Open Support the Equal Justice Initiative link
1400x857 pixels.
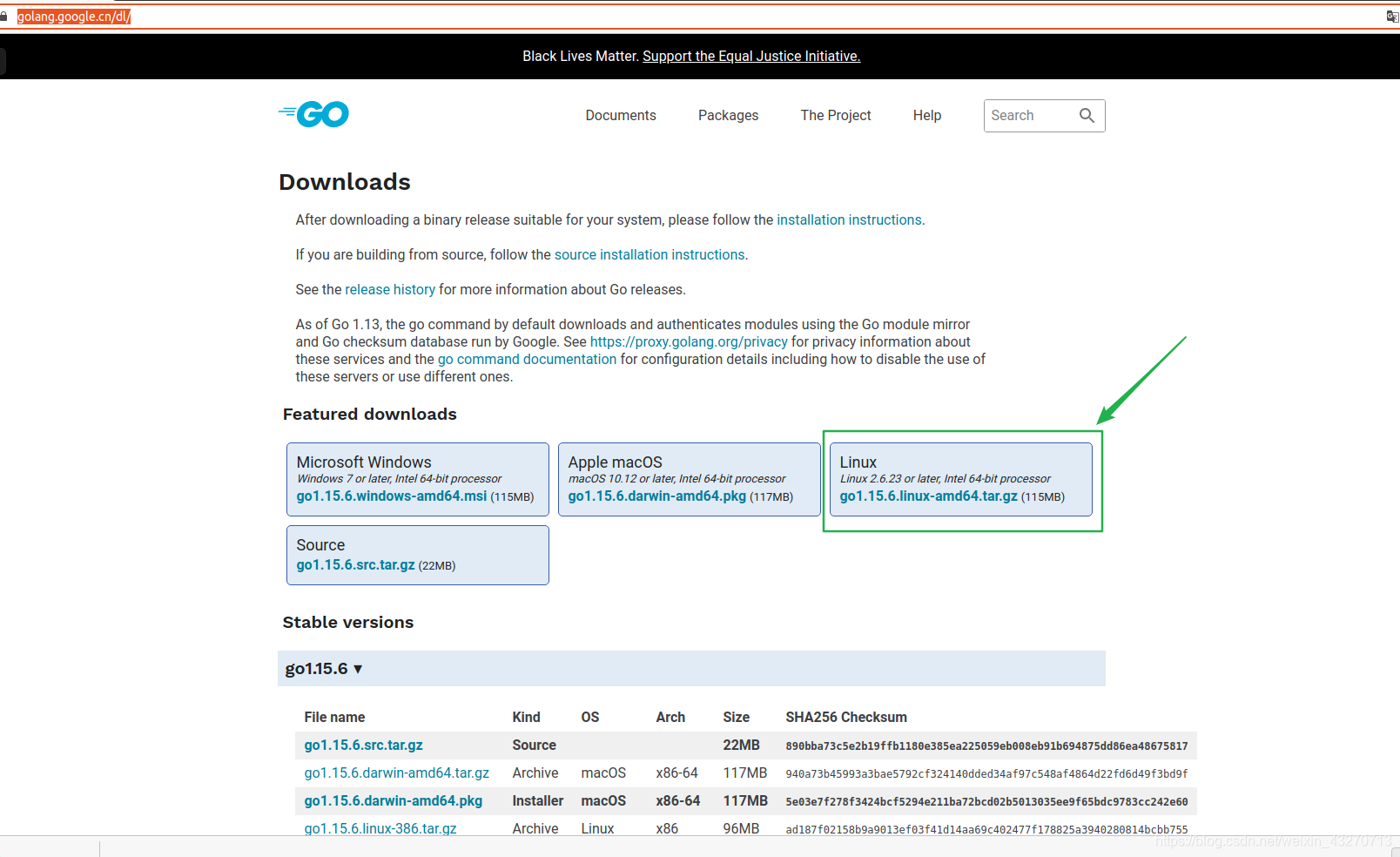point(751,56)
